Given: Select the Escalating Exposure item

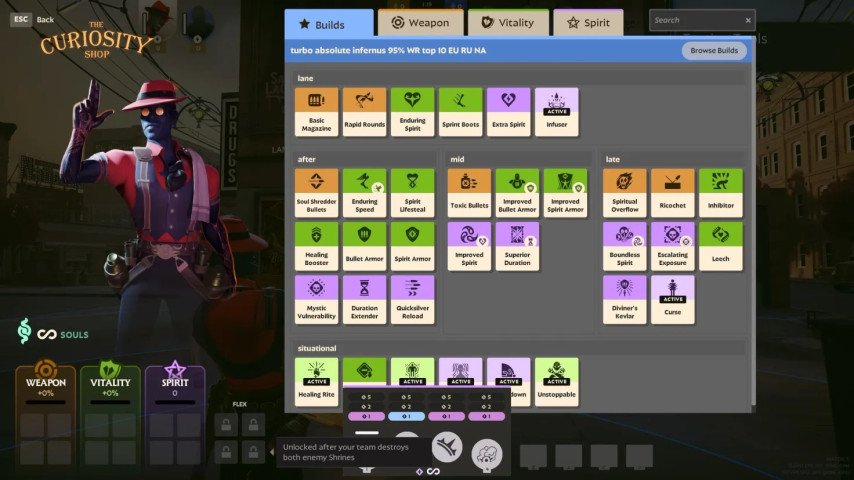Looking at the screenshot, I should (x=673, y=246).
